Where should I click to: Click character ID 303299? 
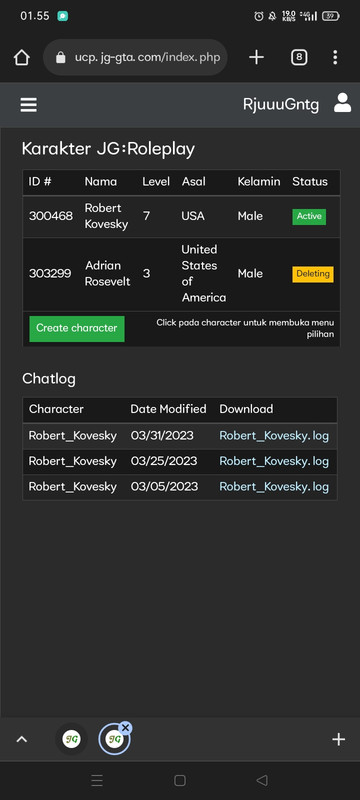pos(50,273)
